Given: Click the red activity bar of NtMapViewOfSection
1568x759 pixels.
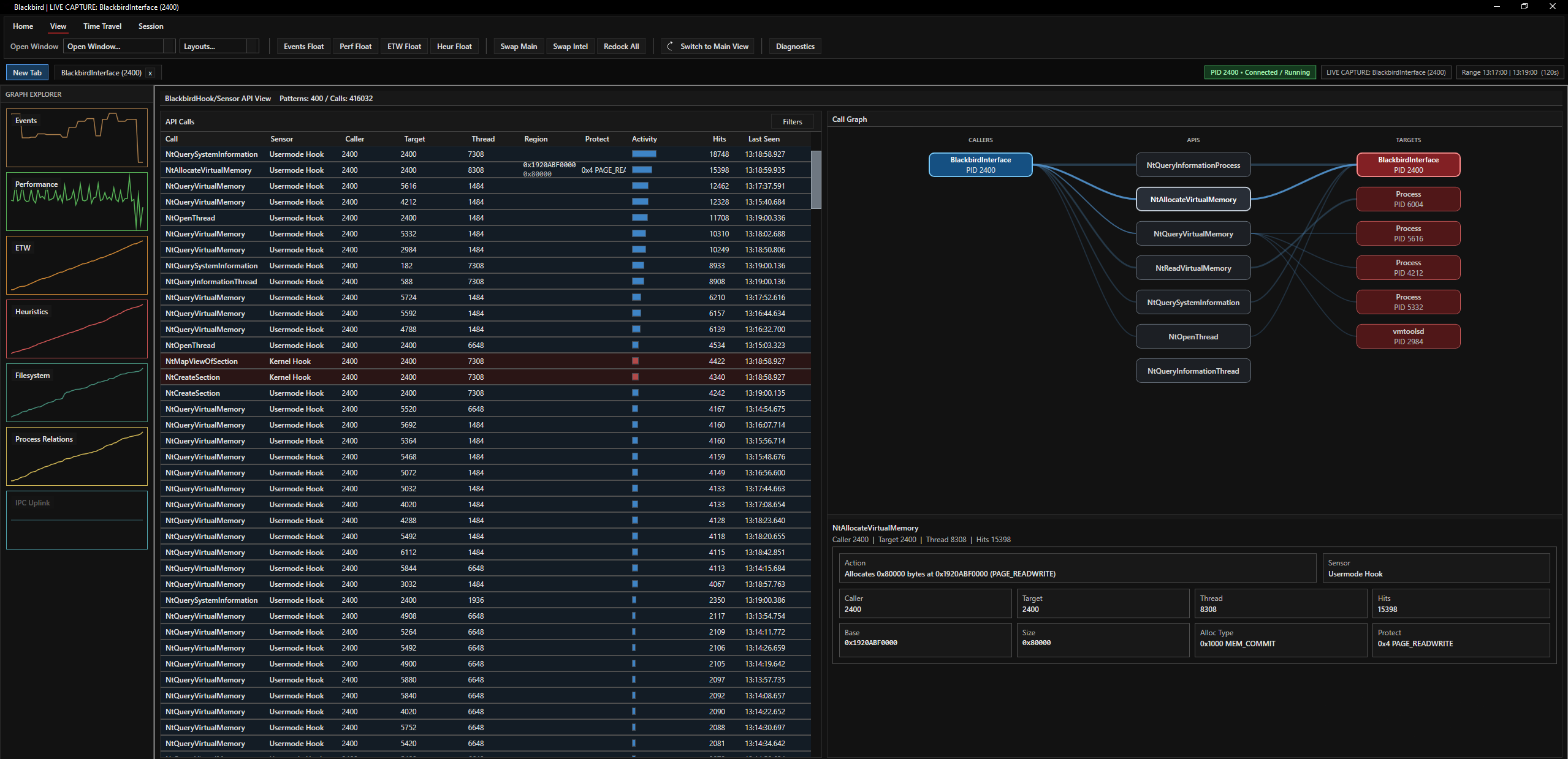Looking at the screenshot, I should [x=636, y=361].
